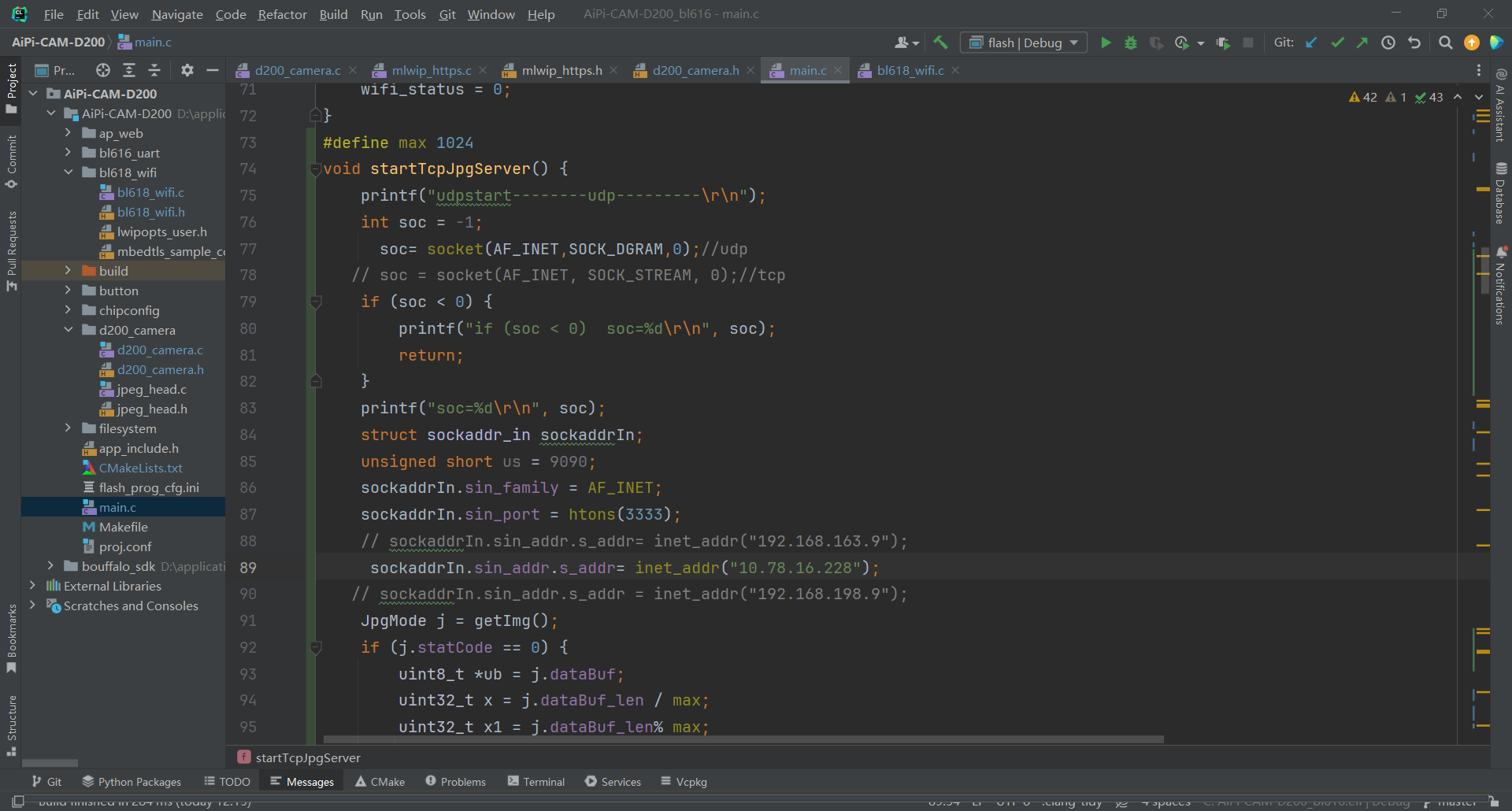The image size is (1512, 811).
Task: Collapse the bl618_wifi folder
Action: click(x=68, y=172)
